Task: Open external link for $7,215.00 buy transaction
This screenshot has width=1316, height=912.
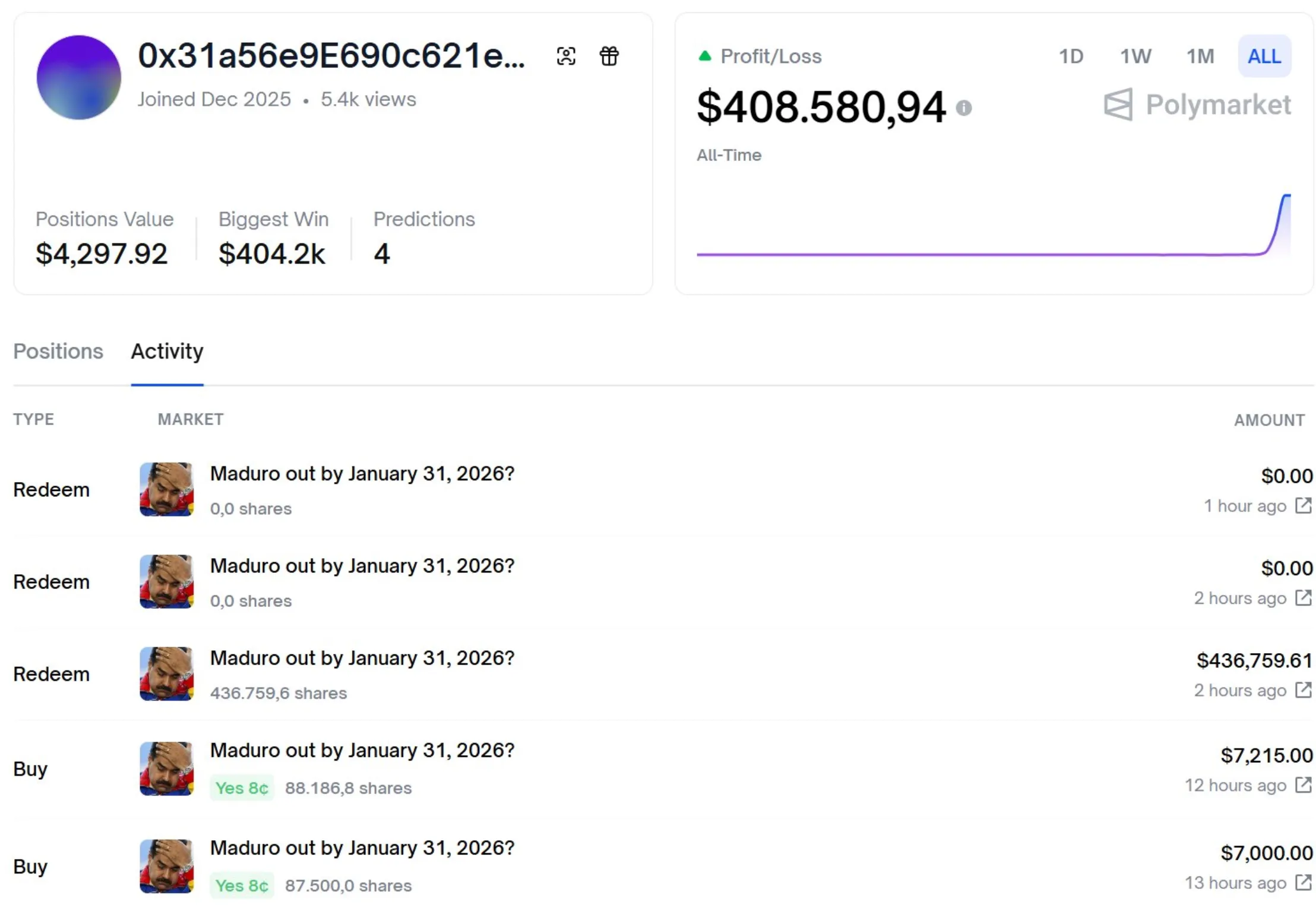Action: 1303,785
